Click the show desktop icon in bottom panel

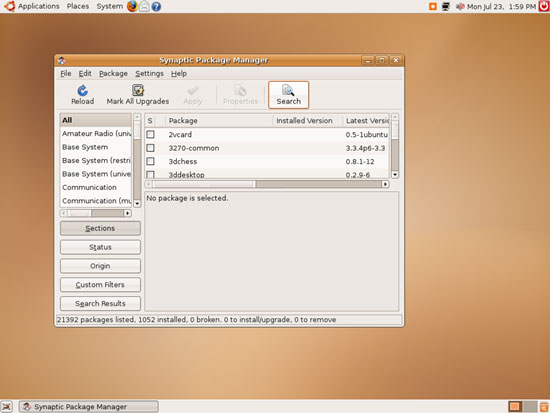coord(7,407)
